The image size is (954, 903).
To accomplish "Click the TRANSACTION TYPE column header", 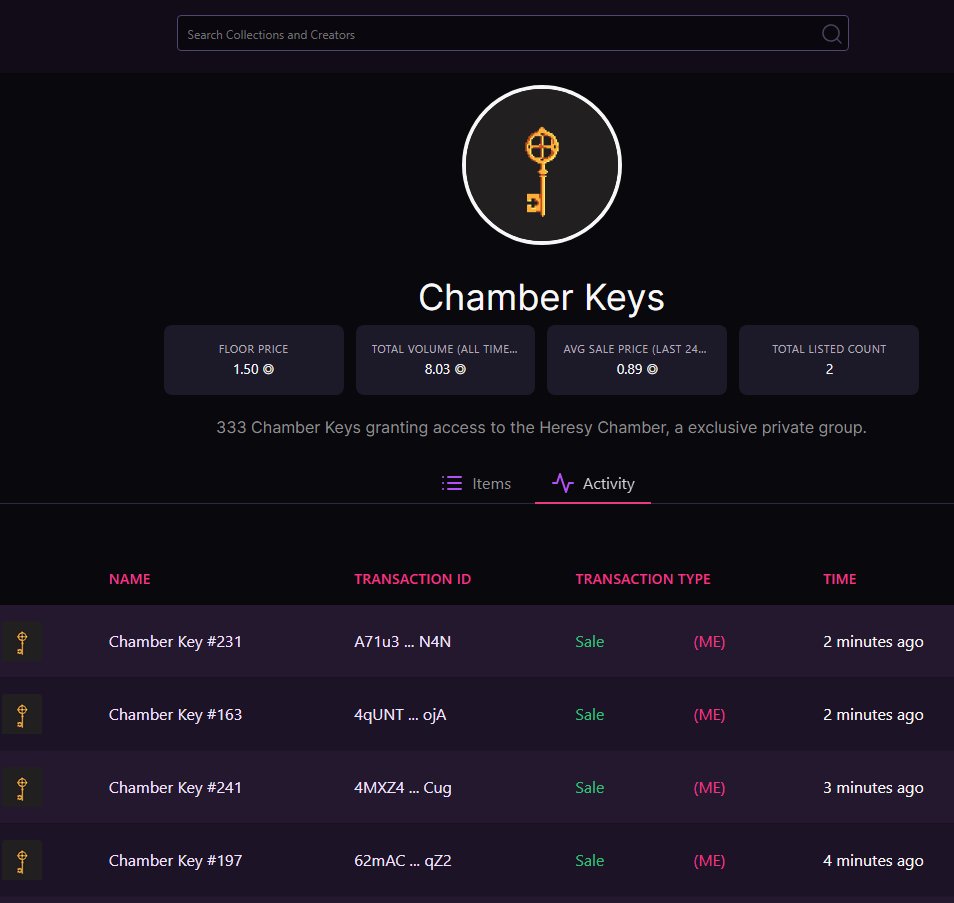I will click(643, 579).
